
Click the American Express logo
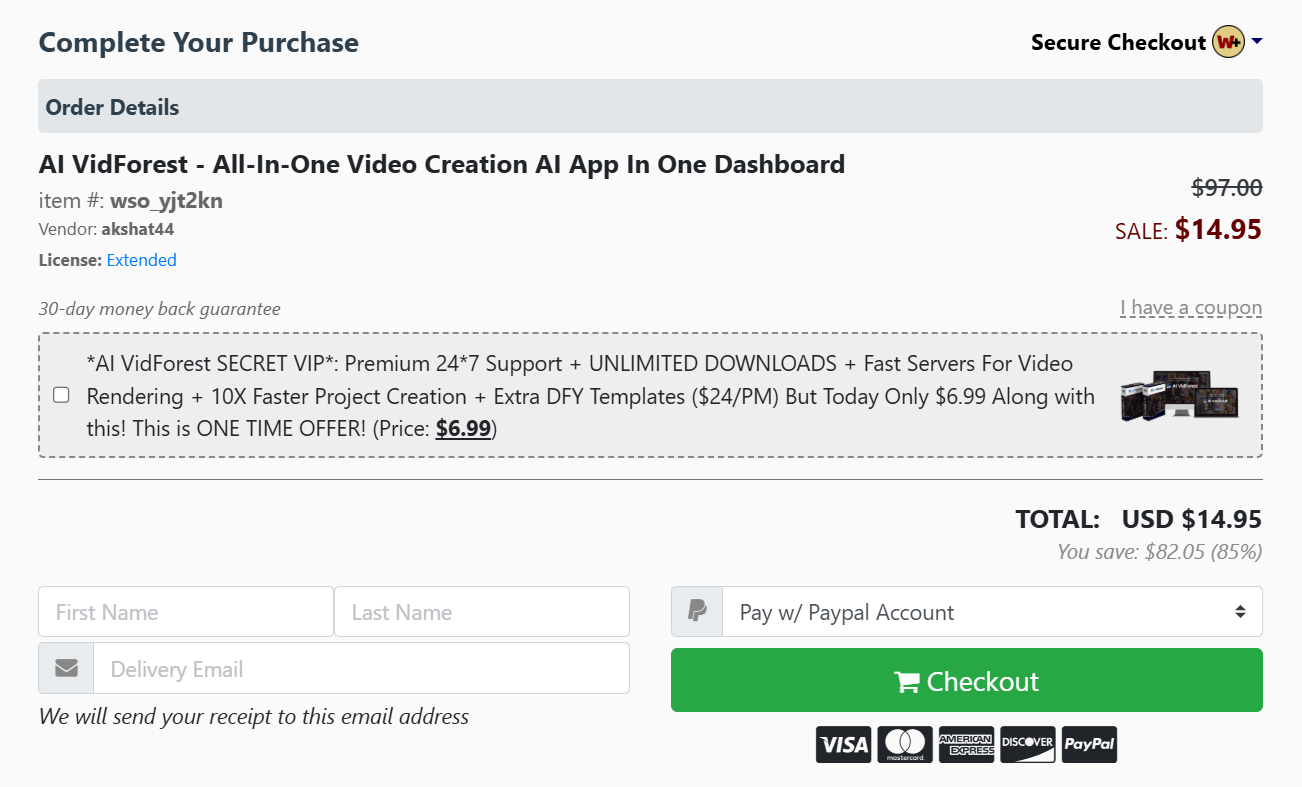coord(966,744)
